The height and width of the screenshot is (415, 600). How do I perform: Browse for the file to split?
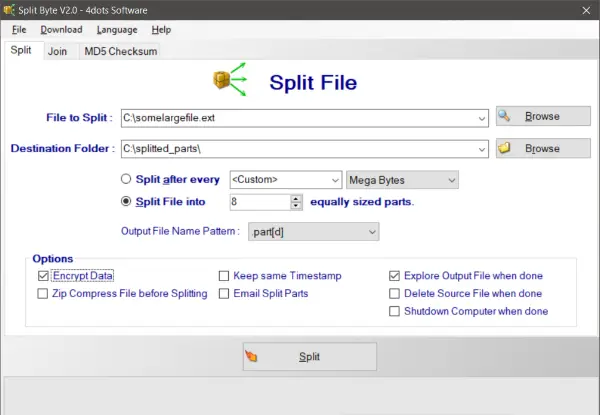pos(543,116)
